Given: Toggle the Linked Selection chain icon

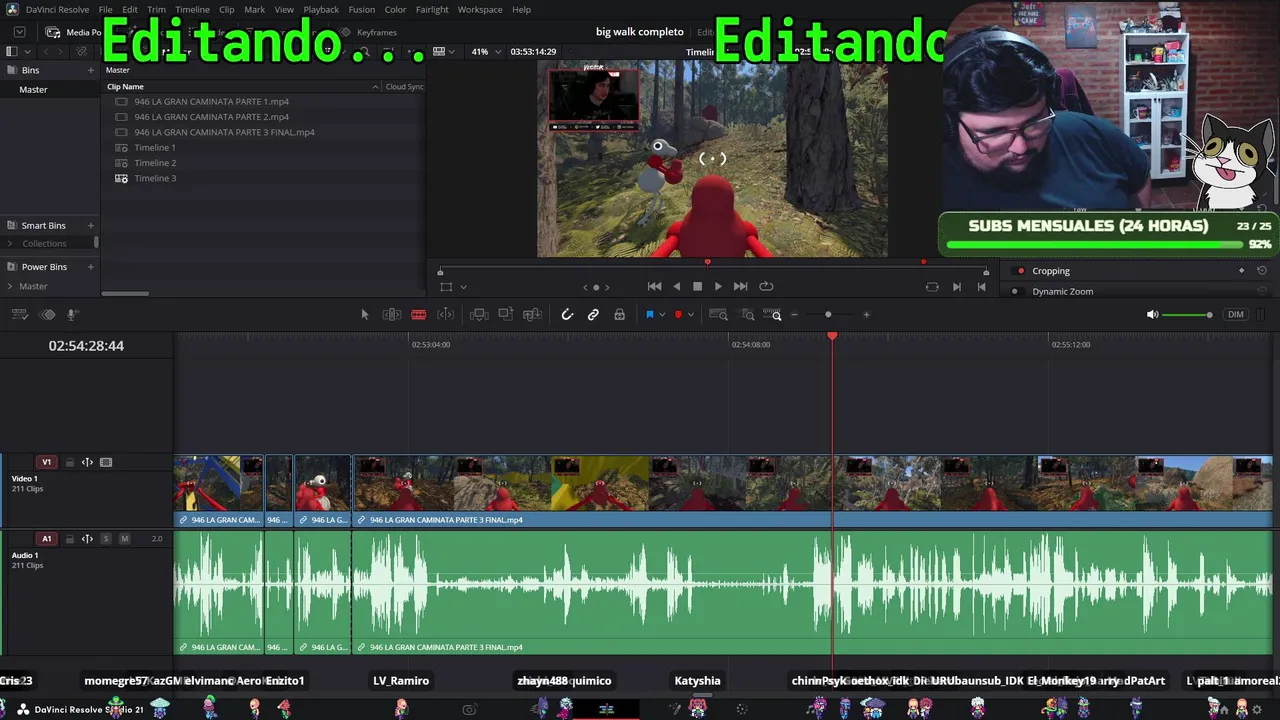Looking at the screenshot, I should pos(593,315).
